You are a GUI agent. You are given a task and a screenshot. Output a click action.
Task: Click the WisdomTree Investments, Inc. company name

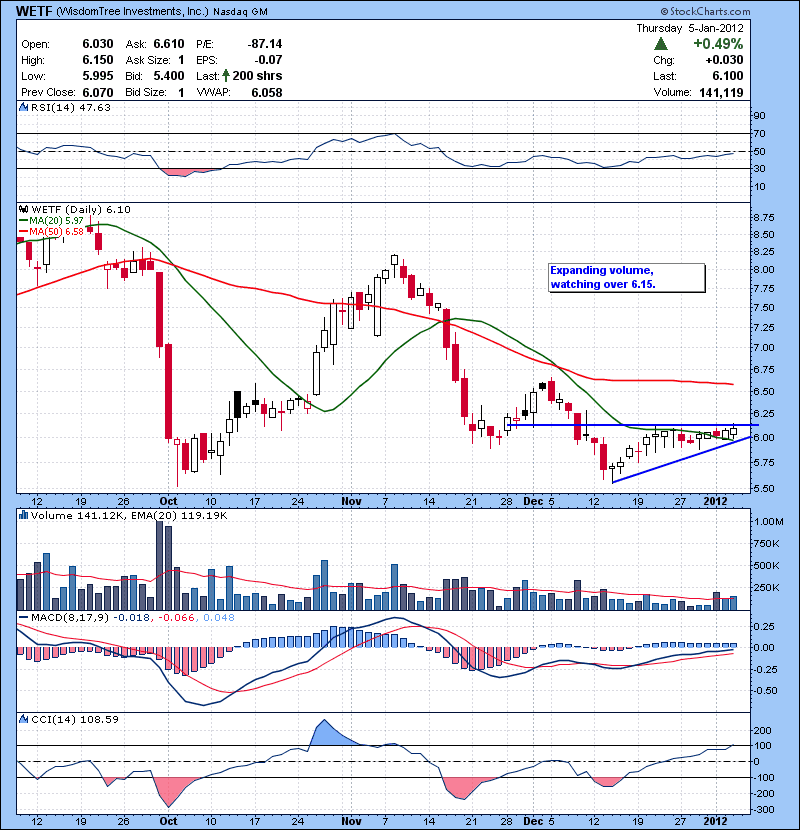132,11
